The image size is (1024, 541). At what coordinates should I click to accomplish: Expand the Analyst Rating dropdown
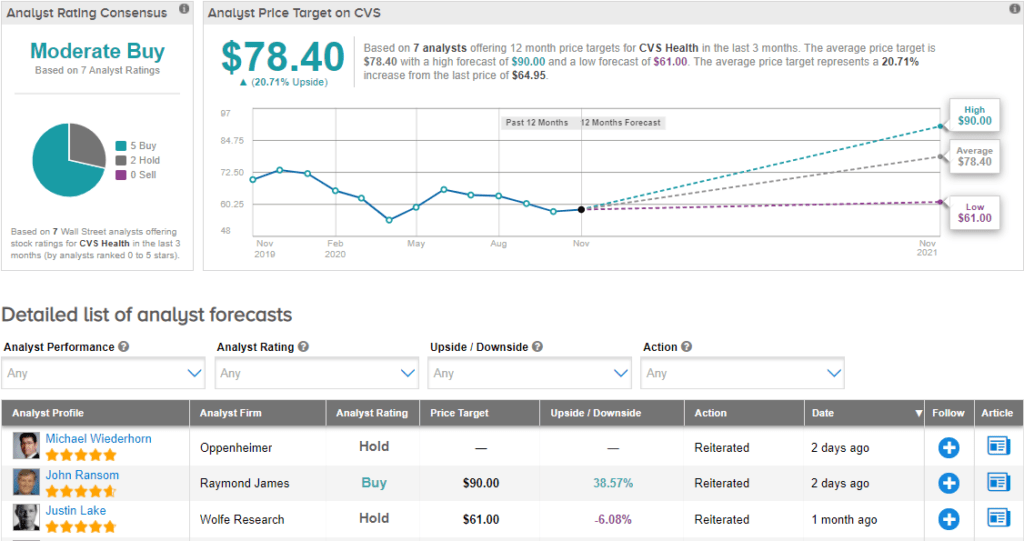[317, 373]
